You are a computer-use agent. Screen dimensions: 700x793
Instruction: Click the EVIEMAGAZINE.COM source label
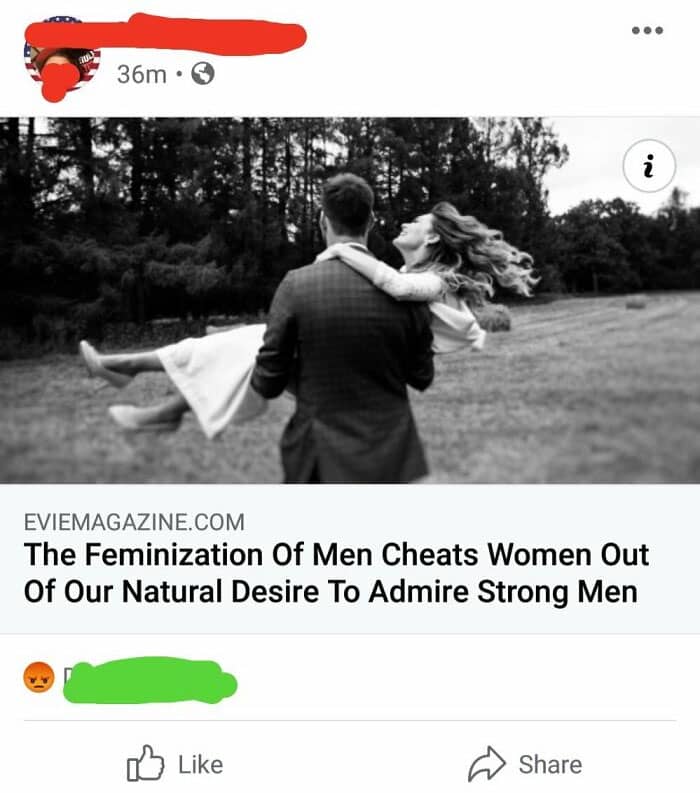point(135,522)
